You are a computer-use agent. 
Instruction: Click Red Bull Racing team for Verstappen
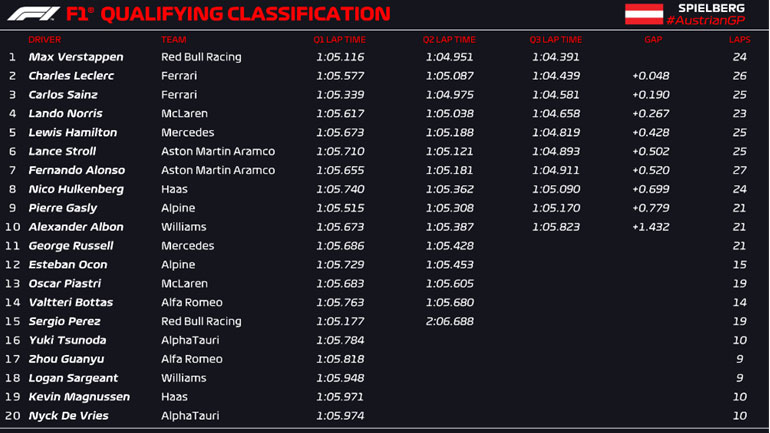coord(201,57)
